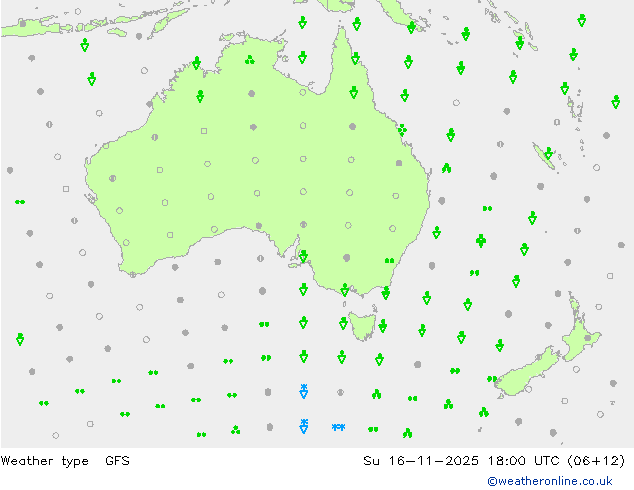Select the "GFS" model label
634x490 pixels.
tap(117, 460)
